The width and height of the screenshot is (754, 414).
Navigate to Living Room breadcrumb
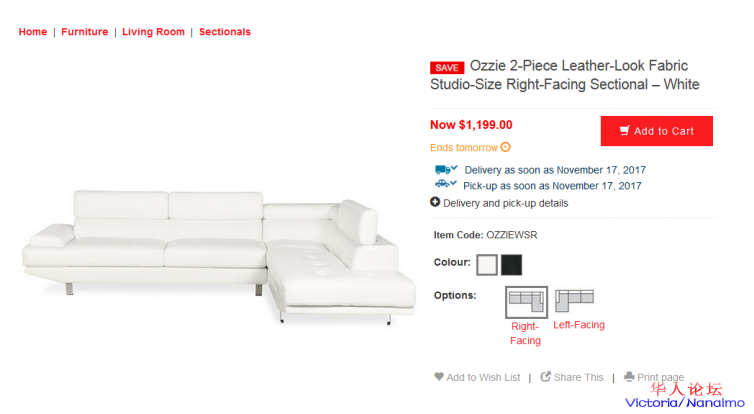(154, 32)
